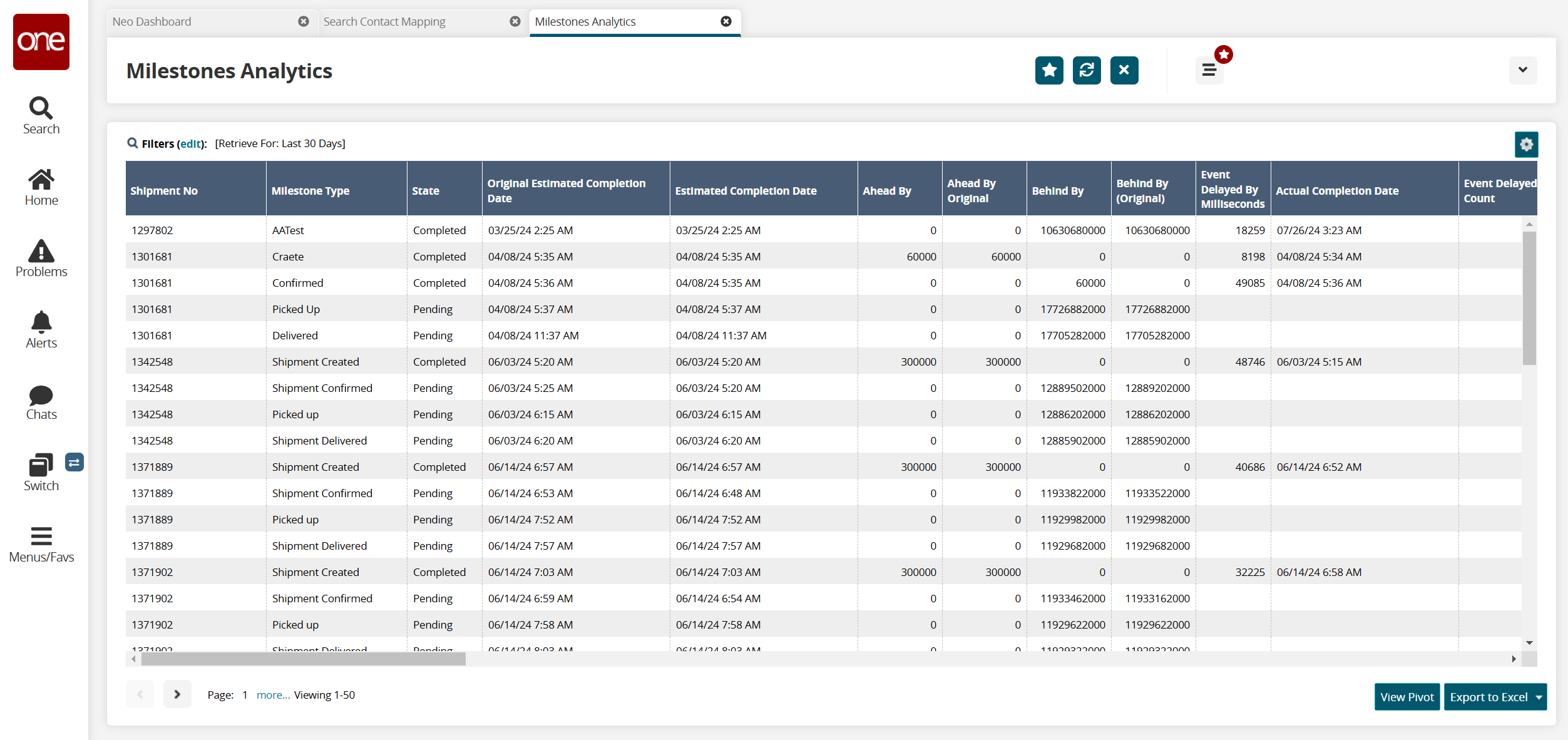Sort by Behind By column header
Viewport: 1568px width, 740px height.
tap(1069, 189)
